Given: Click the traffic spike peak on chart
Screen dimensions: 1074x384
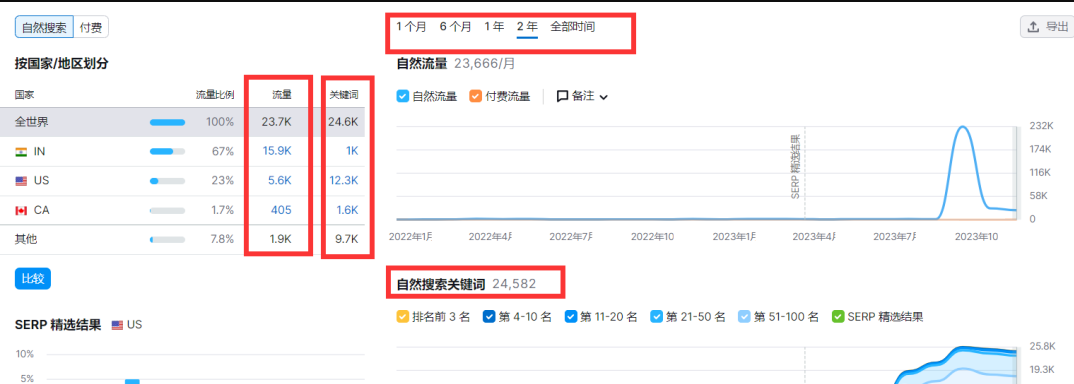Looking at the screenshot, I should [963, 127].
